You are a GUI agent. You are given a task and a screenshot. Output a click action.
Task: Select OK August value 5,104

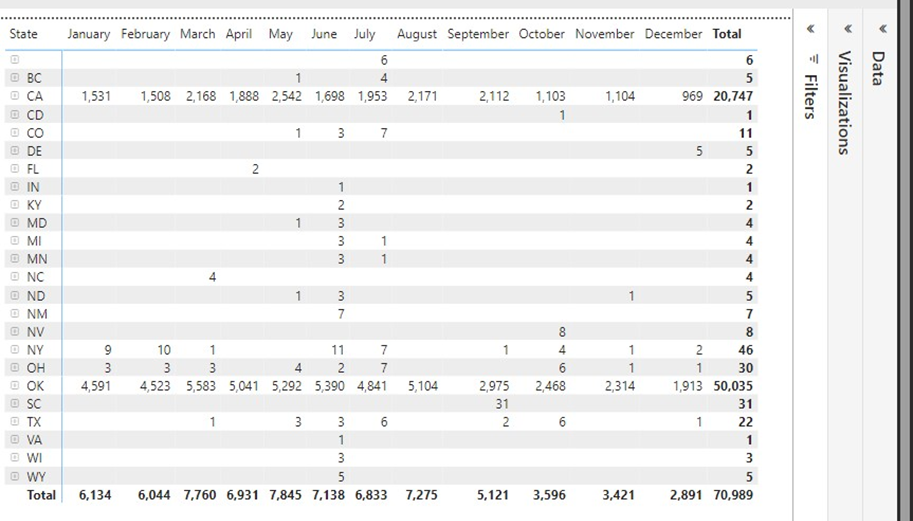click(422, 386)
